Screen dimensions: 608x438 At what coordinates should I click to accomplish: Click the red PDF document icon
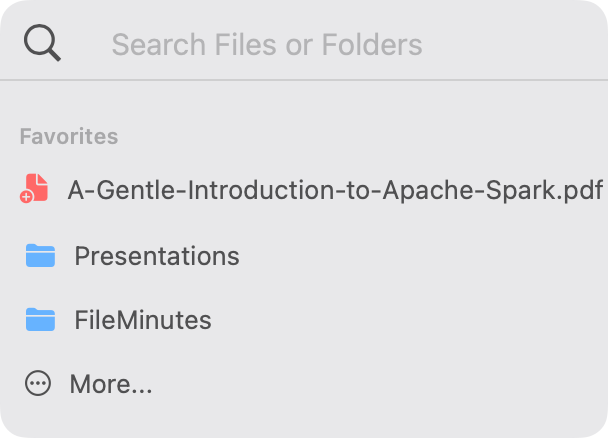pos(35,188)
